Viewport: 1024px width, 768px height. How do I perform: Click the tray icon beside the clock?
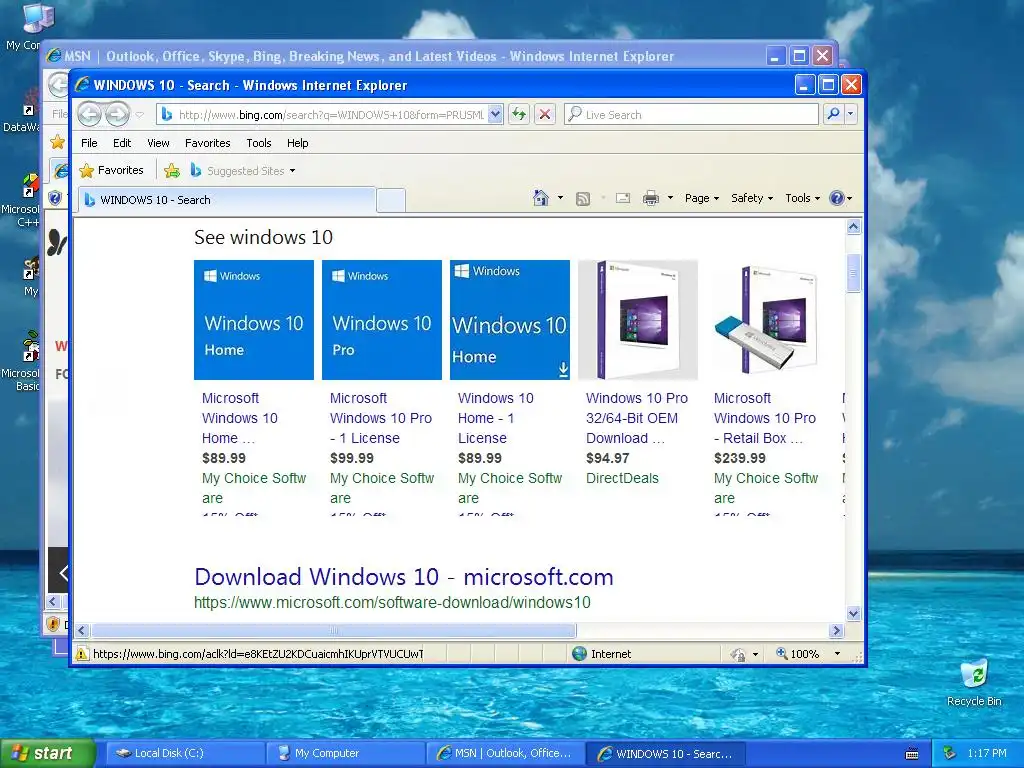point(950,753)
